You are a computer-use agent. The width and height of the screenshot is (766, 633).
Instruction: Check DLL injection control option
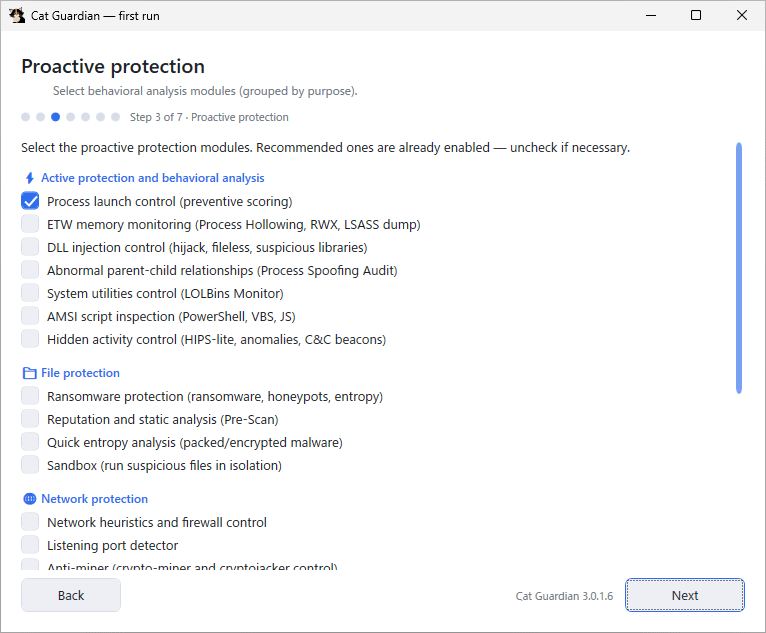(x=30, y=247)
